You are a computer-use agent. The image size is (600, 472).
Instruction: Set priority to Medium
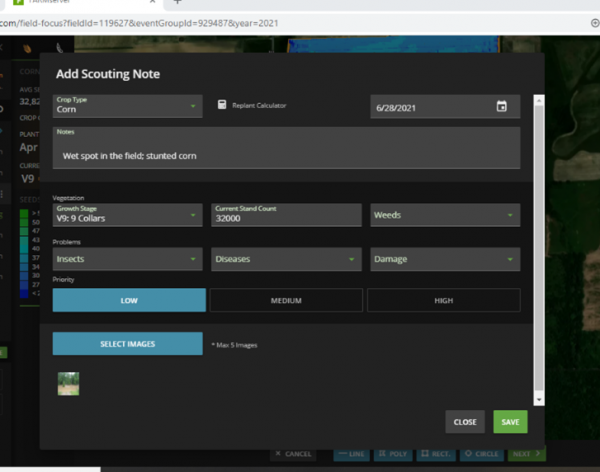[x=286, y=300]
